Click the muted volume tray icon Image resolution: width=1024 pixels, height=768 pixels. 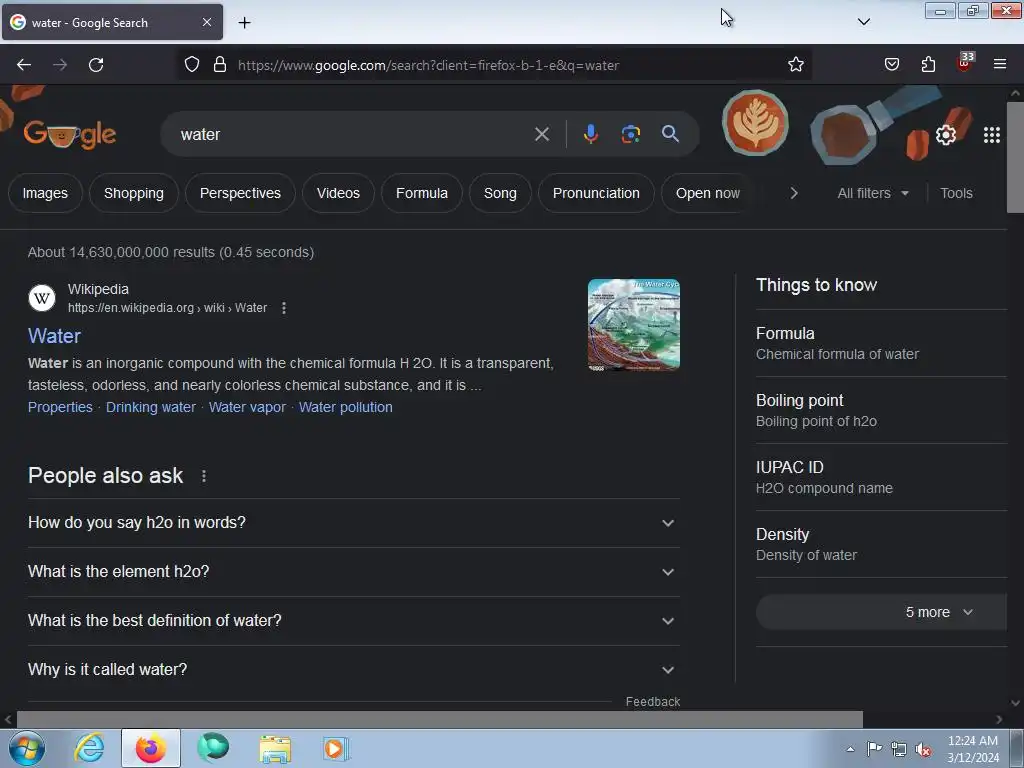[x=923, y=750]
